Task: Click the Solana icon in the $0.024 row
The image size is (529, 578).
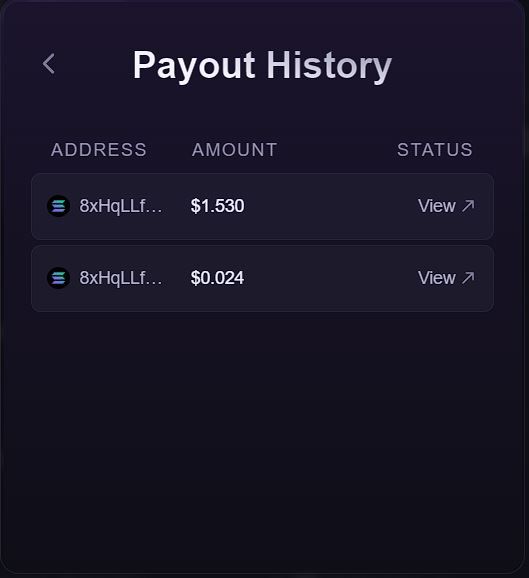Action: (59, 278)
